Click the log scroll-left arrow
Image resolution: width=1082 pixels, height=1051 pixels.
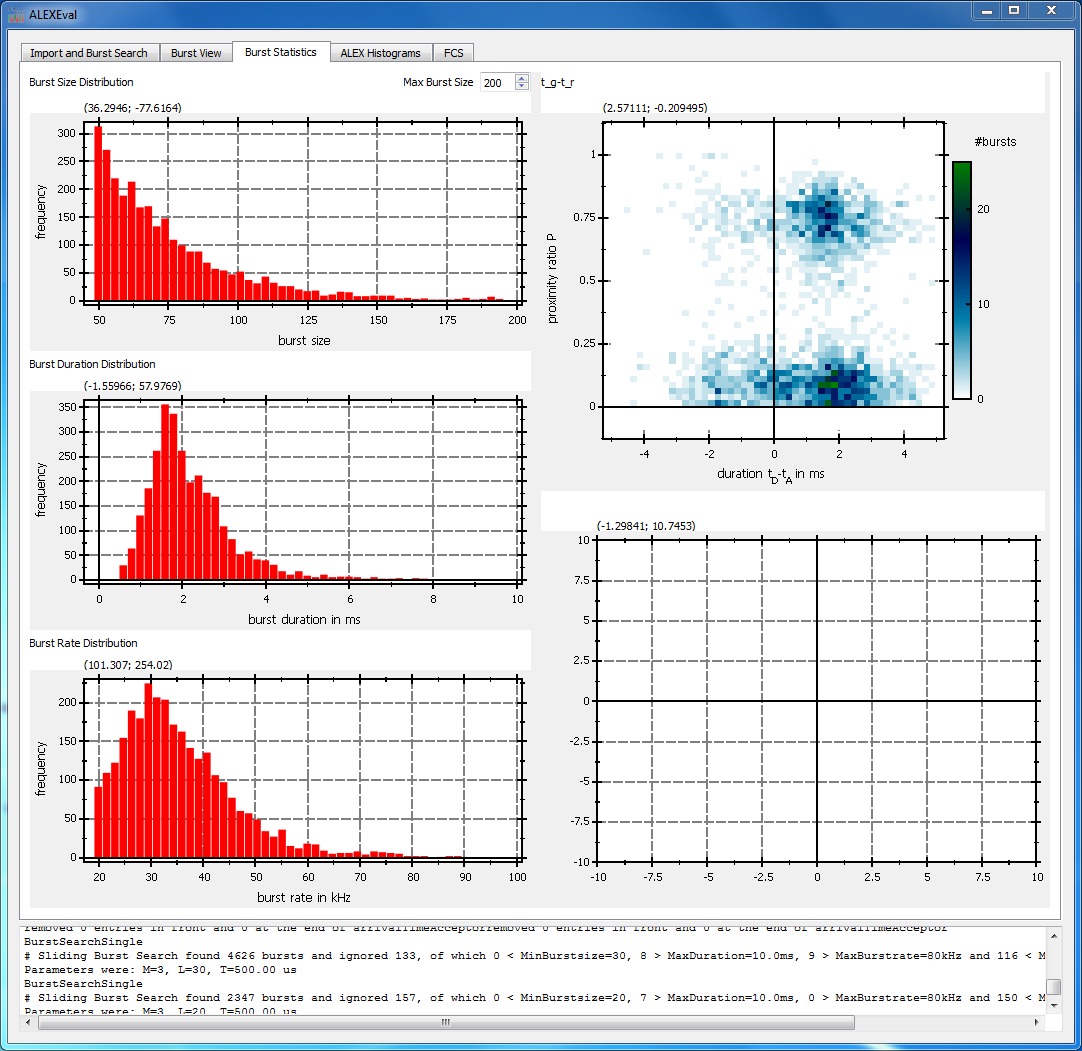pos(28,1022)
